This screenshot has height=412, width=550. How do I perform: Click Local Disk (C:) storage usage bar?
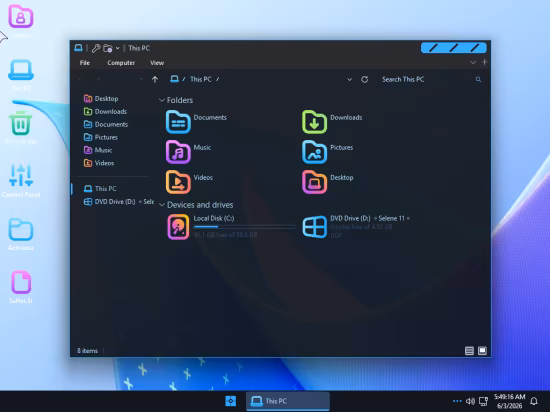(x=244, y=227)
